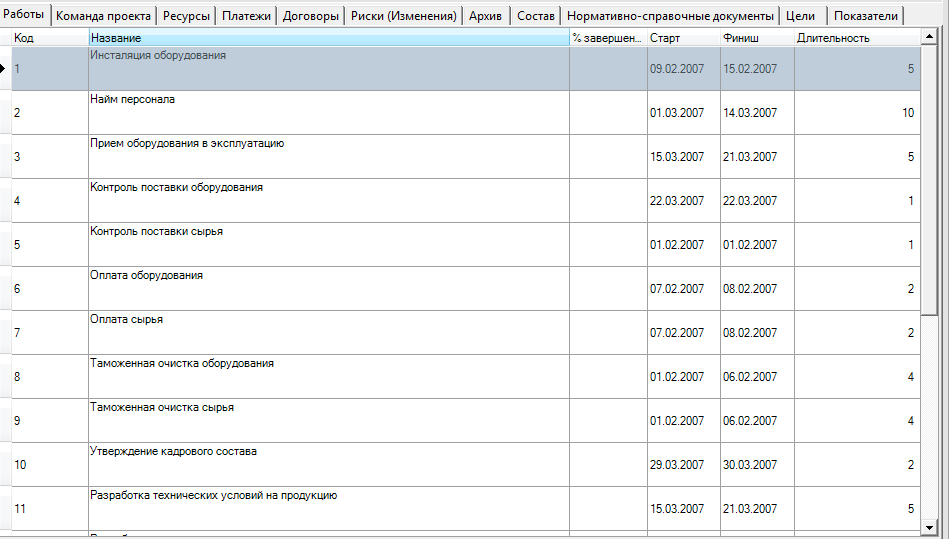Sort by the Название column header

tap(328, 38)
